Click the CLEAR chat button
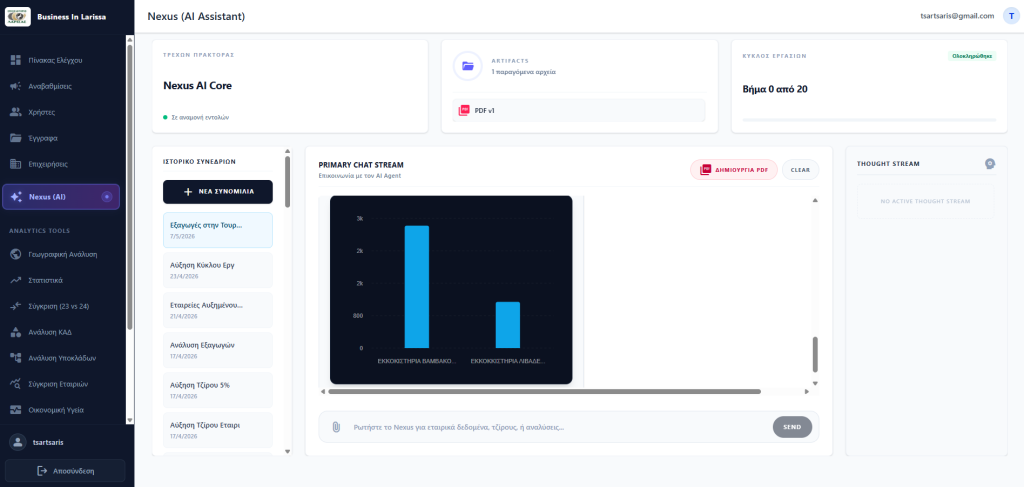This screenshot has width=1024, height=487. point(800,170)
